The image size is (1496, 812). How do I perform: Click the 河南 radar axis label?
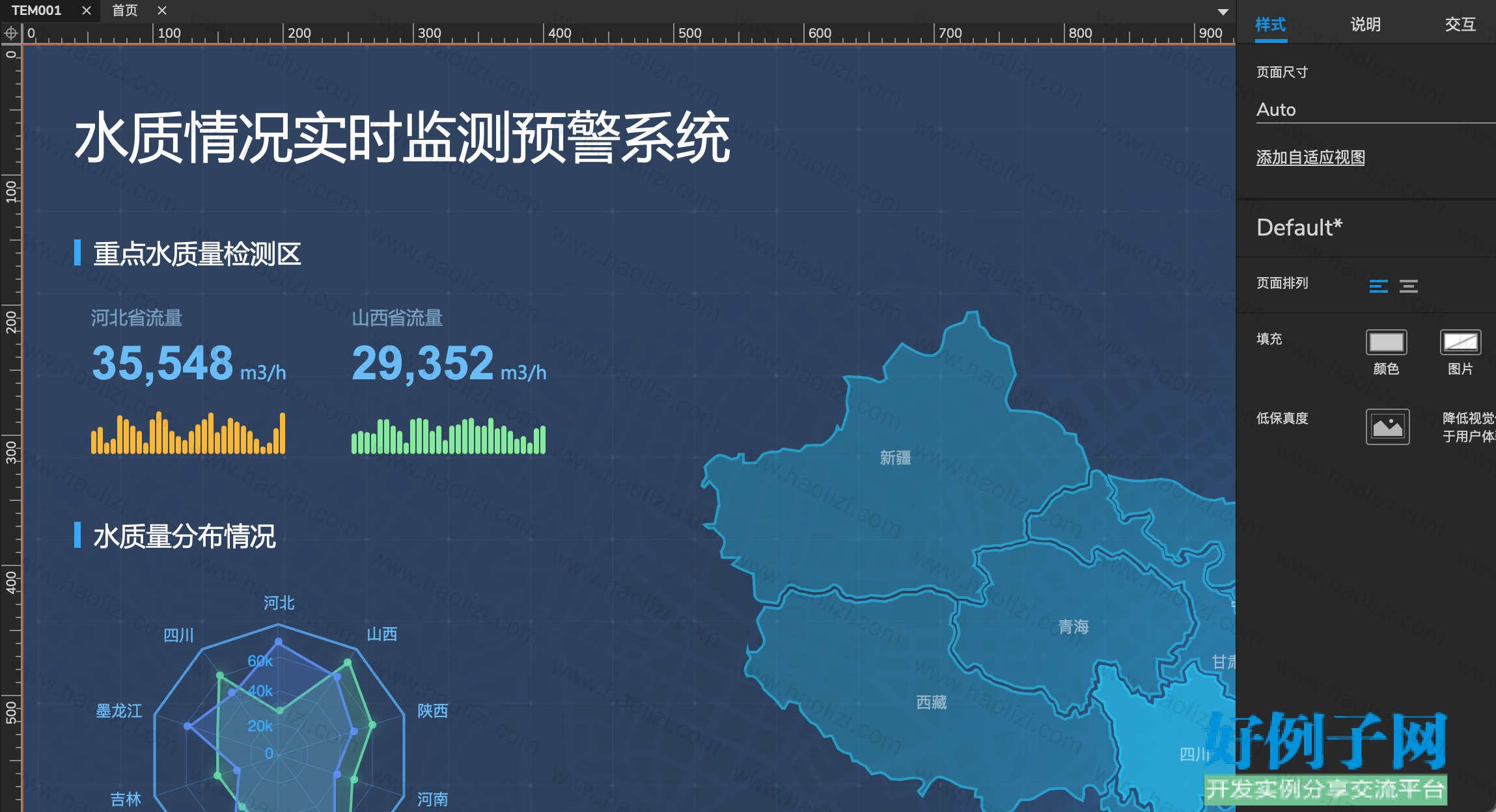click(432, 799)
